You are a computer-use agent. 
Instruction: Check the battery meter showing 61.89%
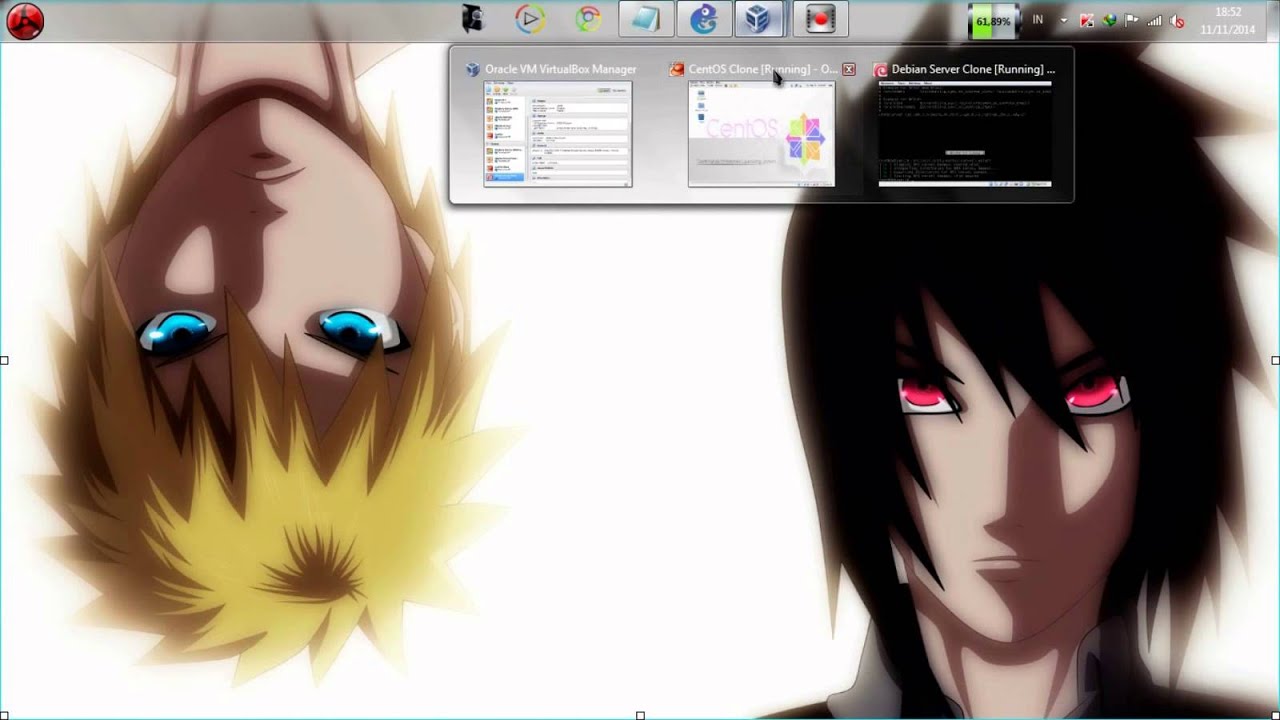tap(993, 21)
